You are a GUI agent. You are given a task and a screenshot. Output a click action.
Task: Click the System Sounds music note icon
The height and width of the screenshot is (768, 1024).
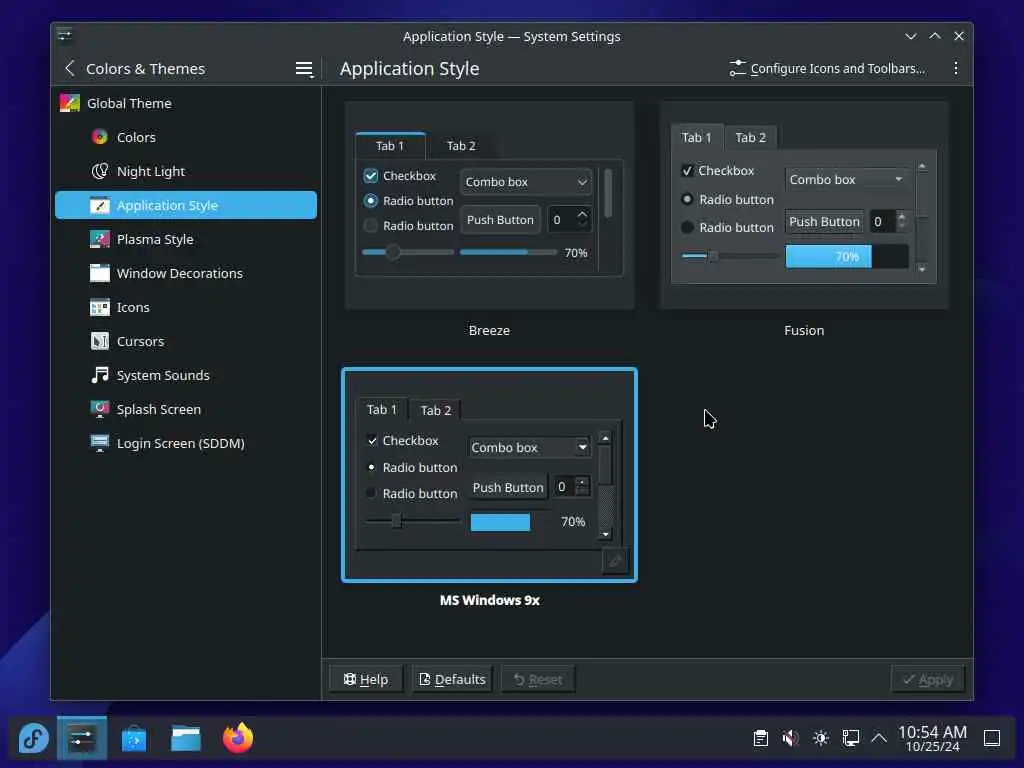99,375
